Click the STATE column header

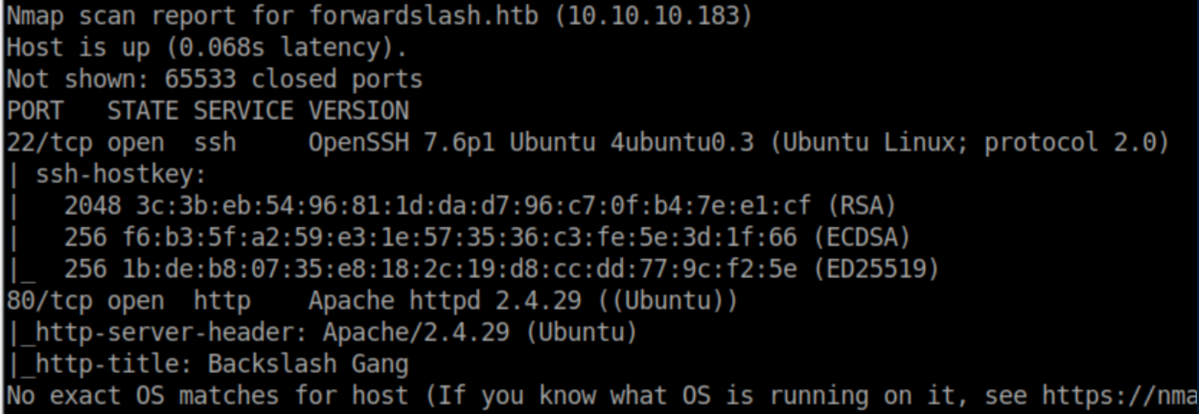pyautogui.click(x=143, y=110)
